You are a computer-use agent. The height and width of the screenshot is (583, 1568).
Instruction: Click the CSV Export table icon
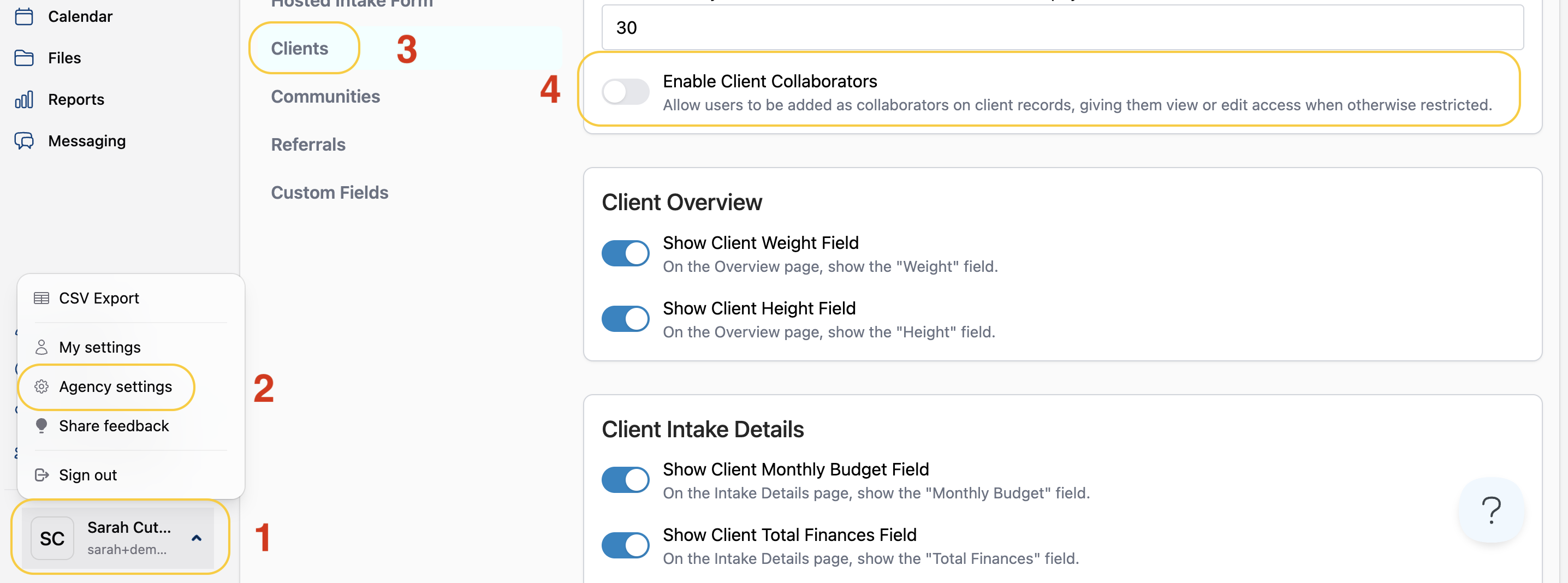[x=41, y=298]
